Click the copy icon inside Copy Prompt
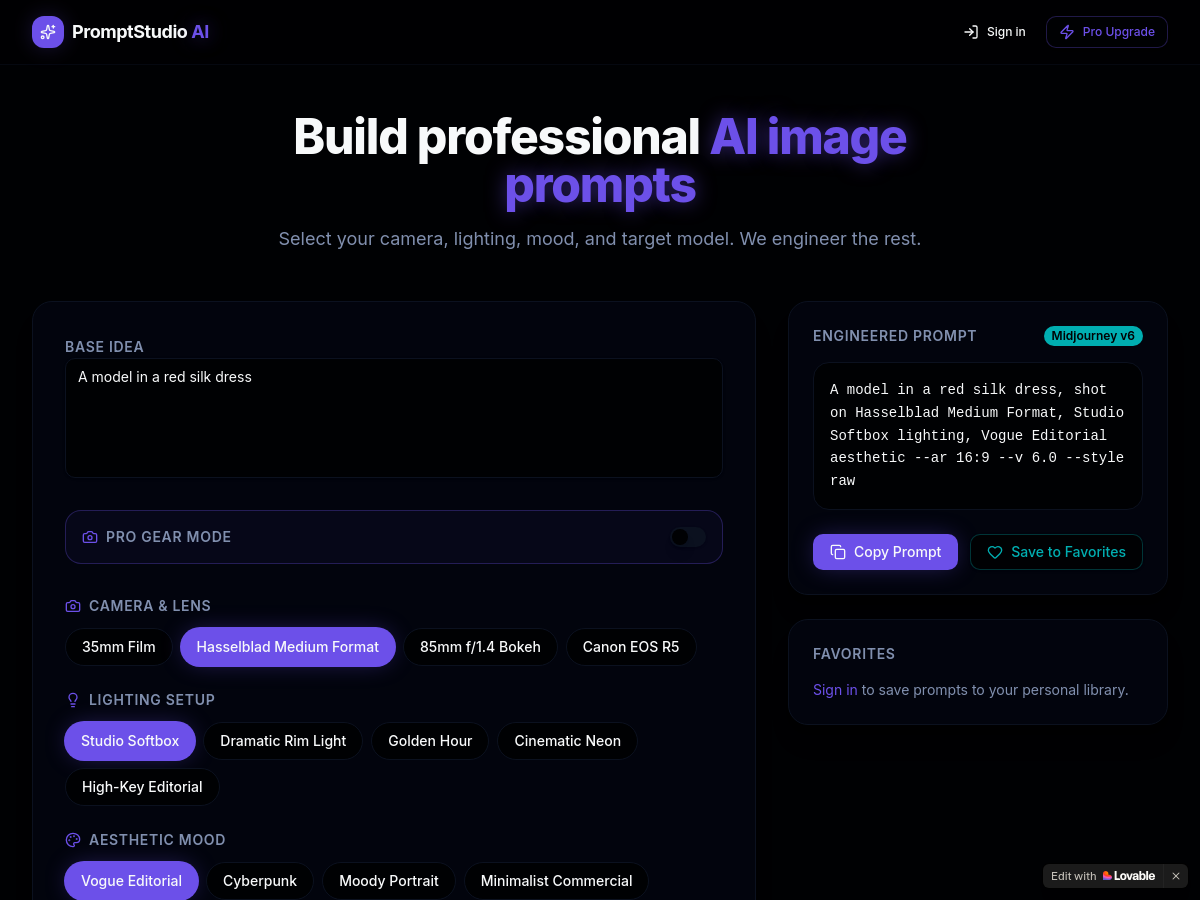Image resolution: width=1200 pixels, height=900 pixels. (x=838, y=552)
